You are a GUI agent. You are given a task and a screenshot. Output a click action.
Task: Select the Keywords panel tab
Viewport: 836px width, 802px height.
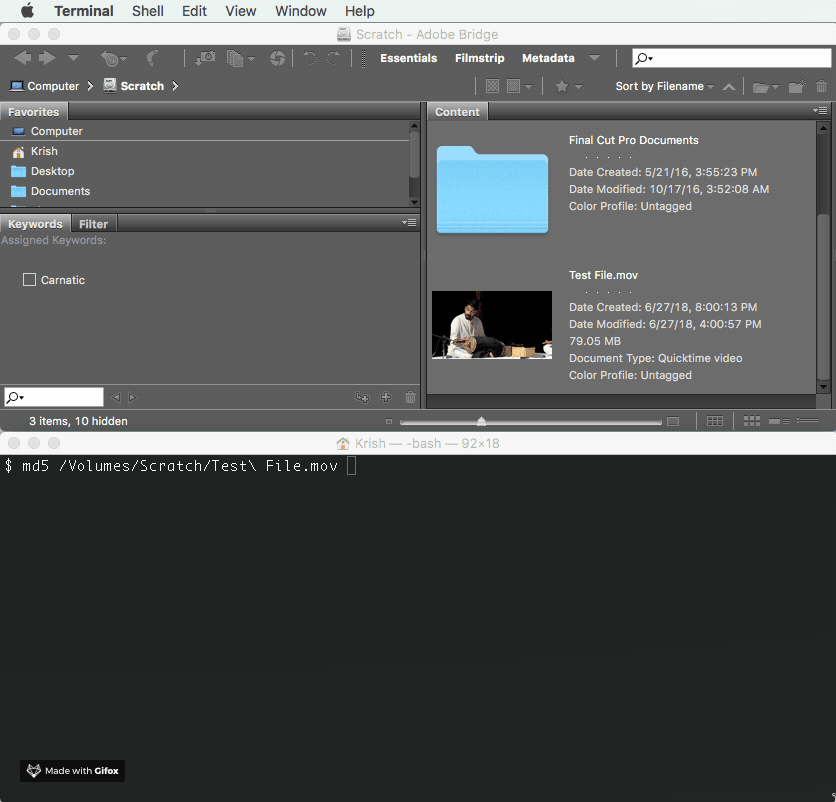click(35, 224)
